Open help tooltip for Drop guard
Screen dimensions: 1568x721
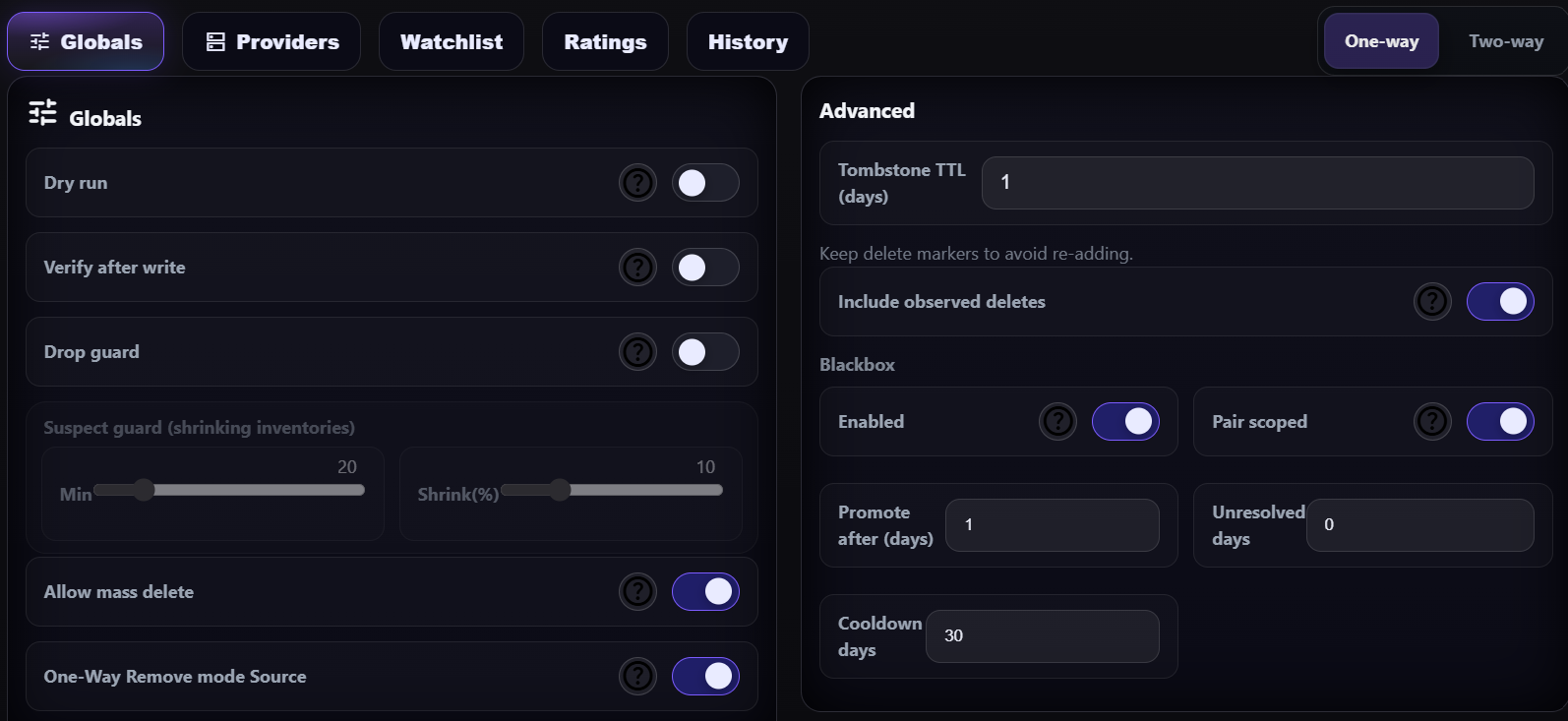click(x=637, y=352)
